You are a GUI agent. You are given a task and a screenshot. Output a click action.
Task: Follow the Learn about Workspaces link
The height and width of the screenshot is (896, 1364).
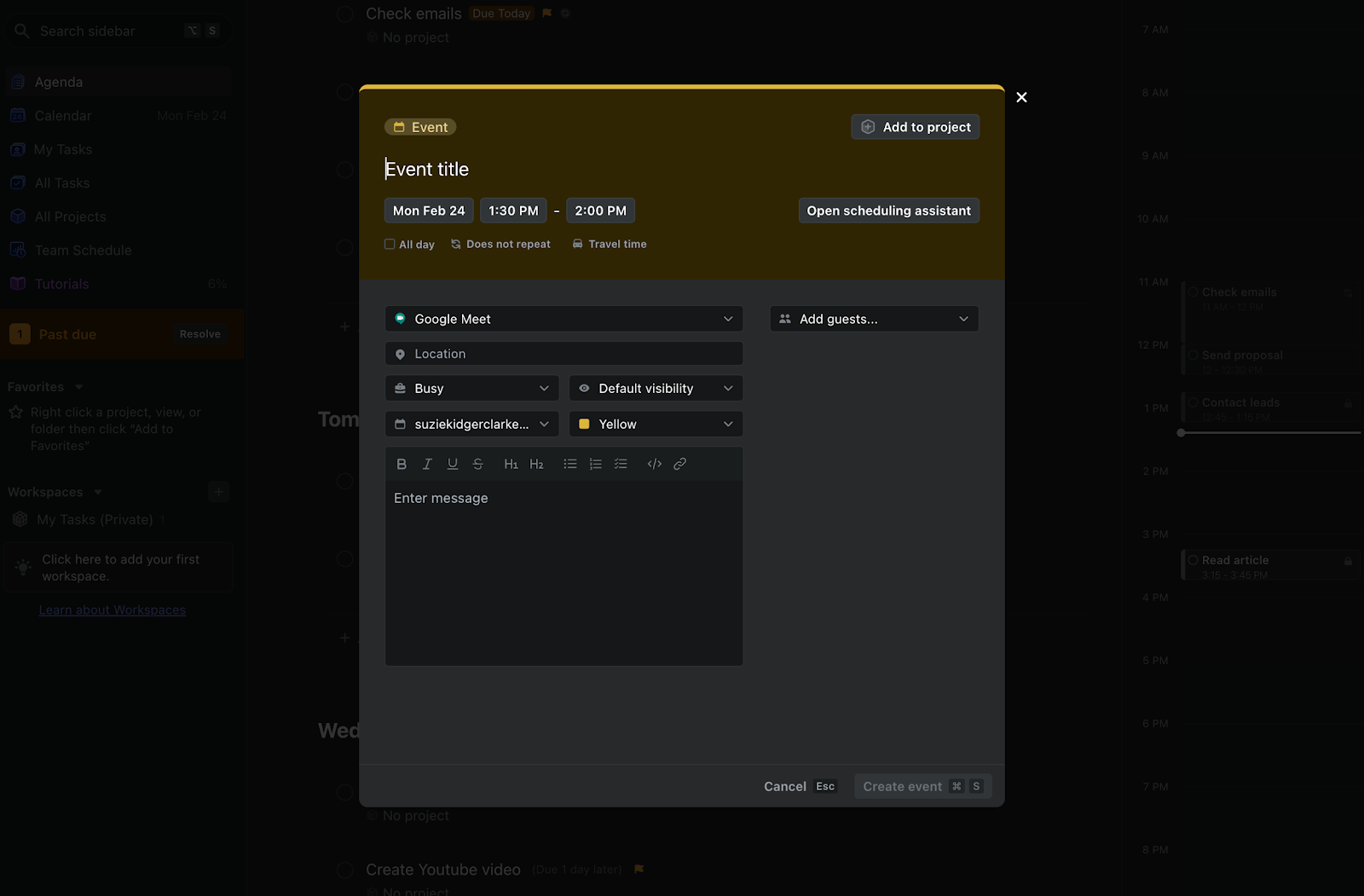(113, 610)
